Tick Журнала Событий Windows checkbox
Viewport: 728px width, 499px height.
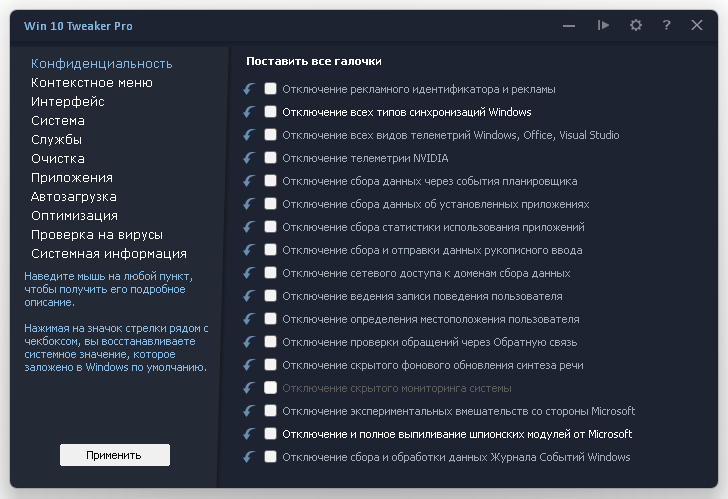[x=270, y=456]
